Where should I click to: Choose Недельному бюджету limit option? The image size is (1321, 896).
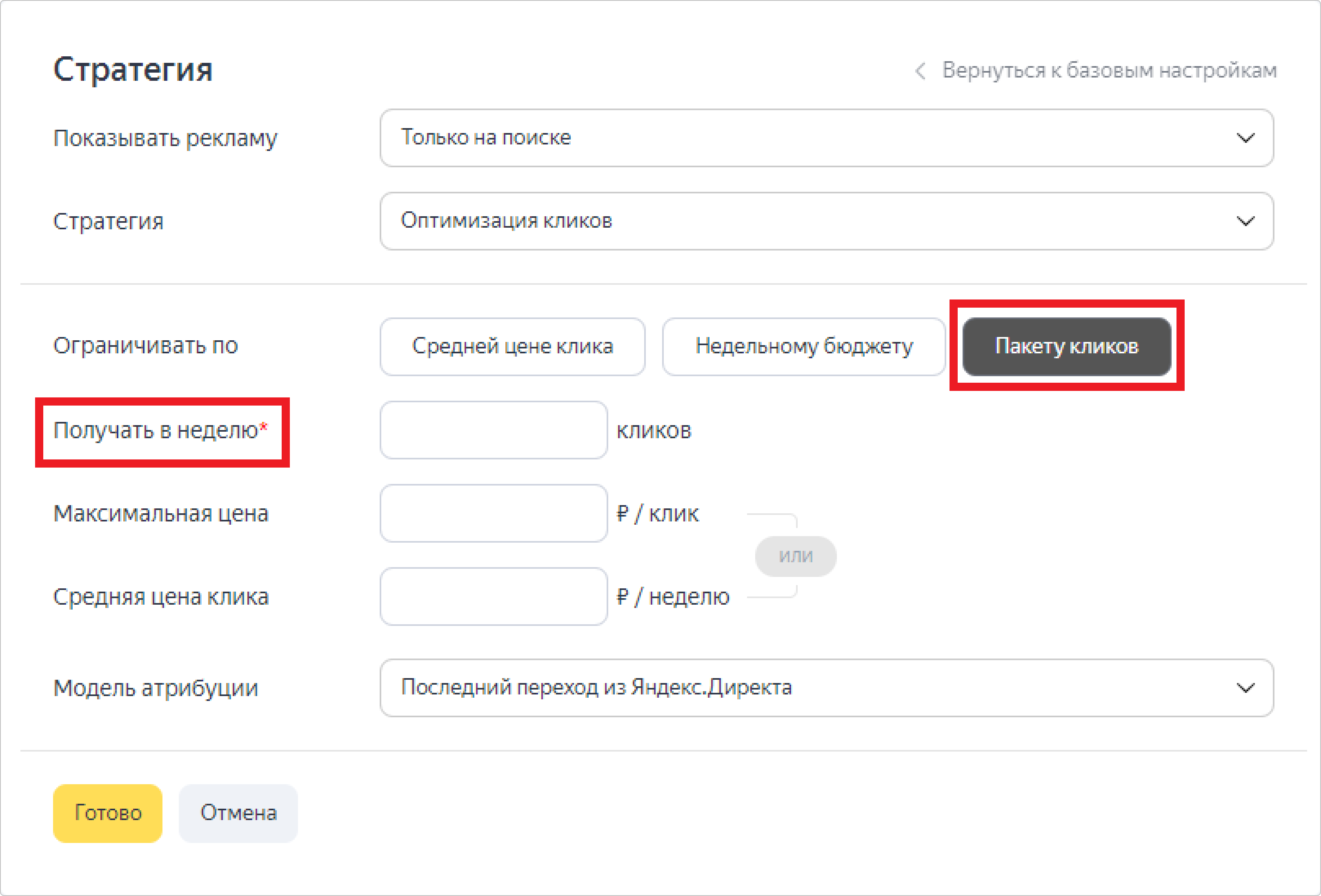point(803,346)
